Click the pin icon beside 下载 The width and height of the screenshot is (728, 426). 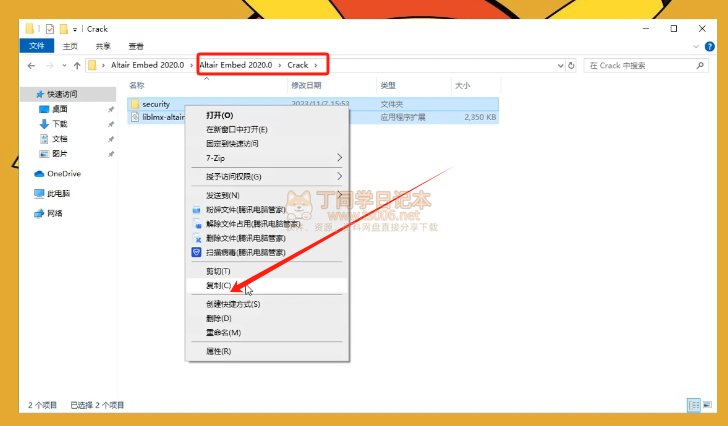click(111, 124)
